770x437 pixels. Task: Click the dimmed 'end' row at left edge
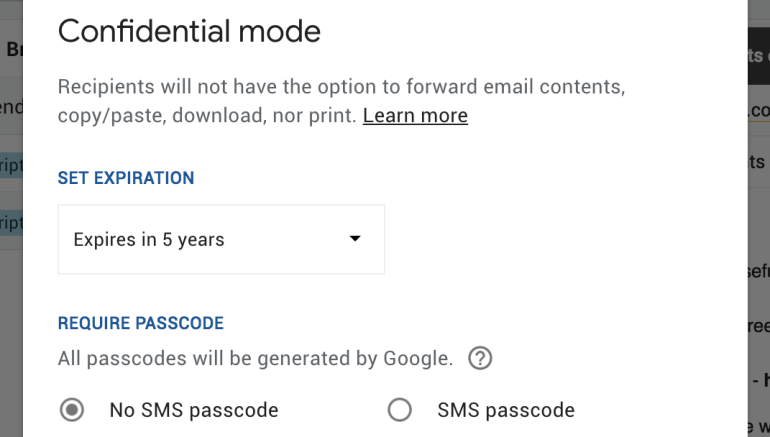pyautogui.click(x=10, y=106)
